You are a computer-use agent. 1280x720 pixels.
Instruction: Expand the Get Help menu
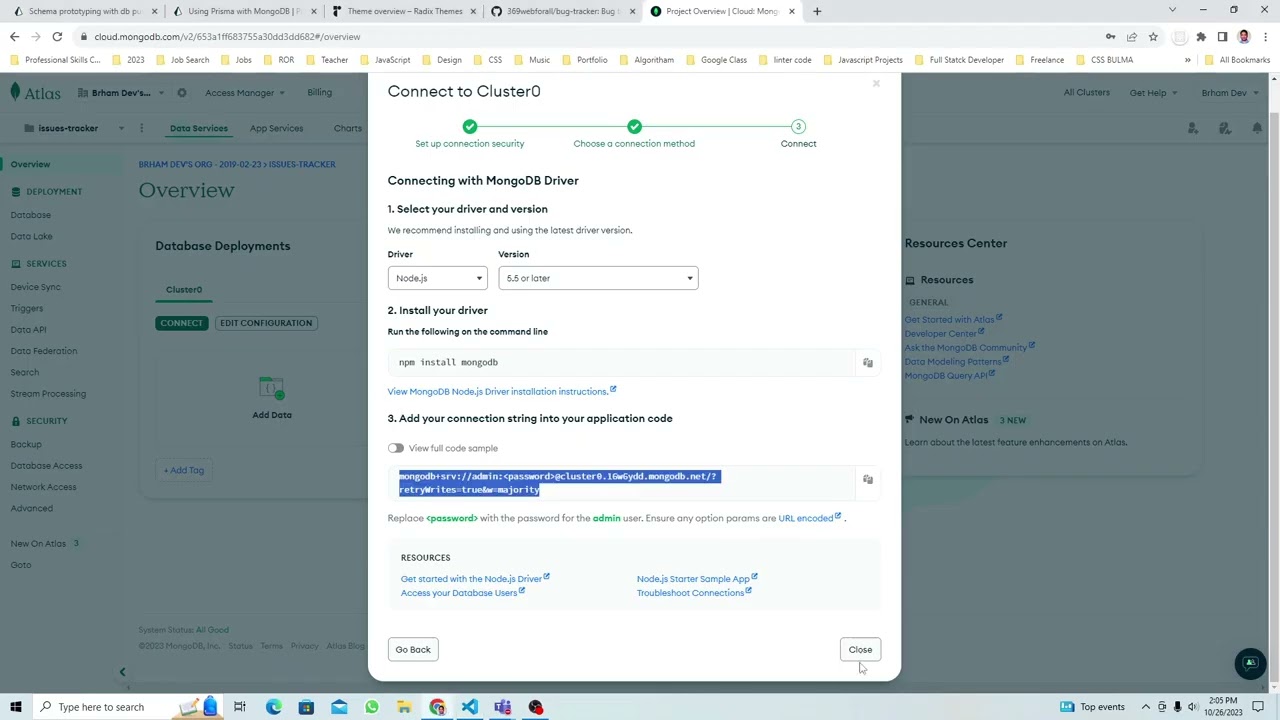(x=1153, y=93)
